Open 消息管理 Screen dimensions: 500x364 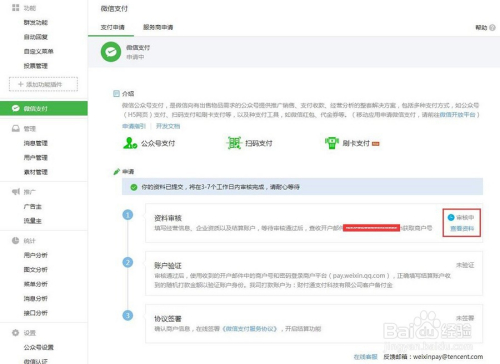[x=36, y=143]
